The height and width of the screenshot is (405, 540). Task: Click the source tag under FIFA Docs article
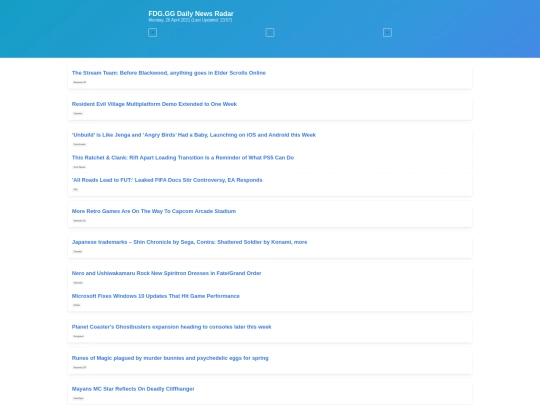[x=75, y=189]
